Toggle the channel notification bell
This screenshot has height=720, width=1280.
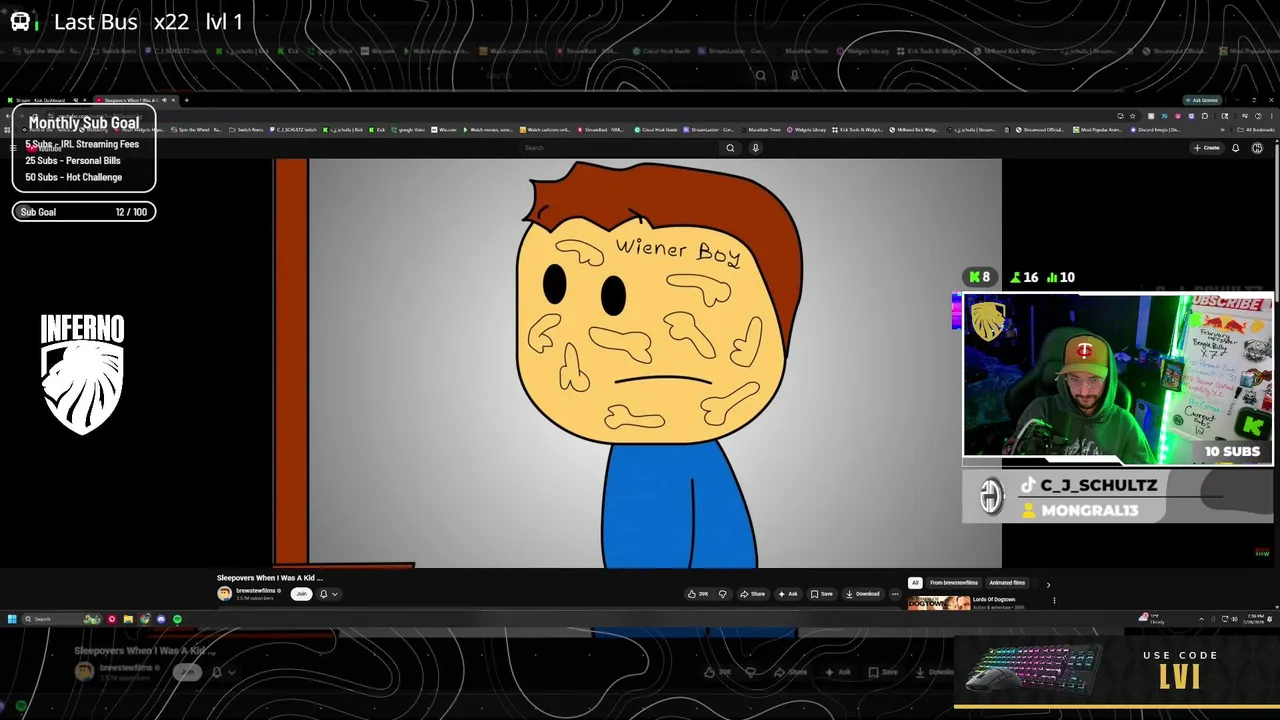tap(323, 594)
